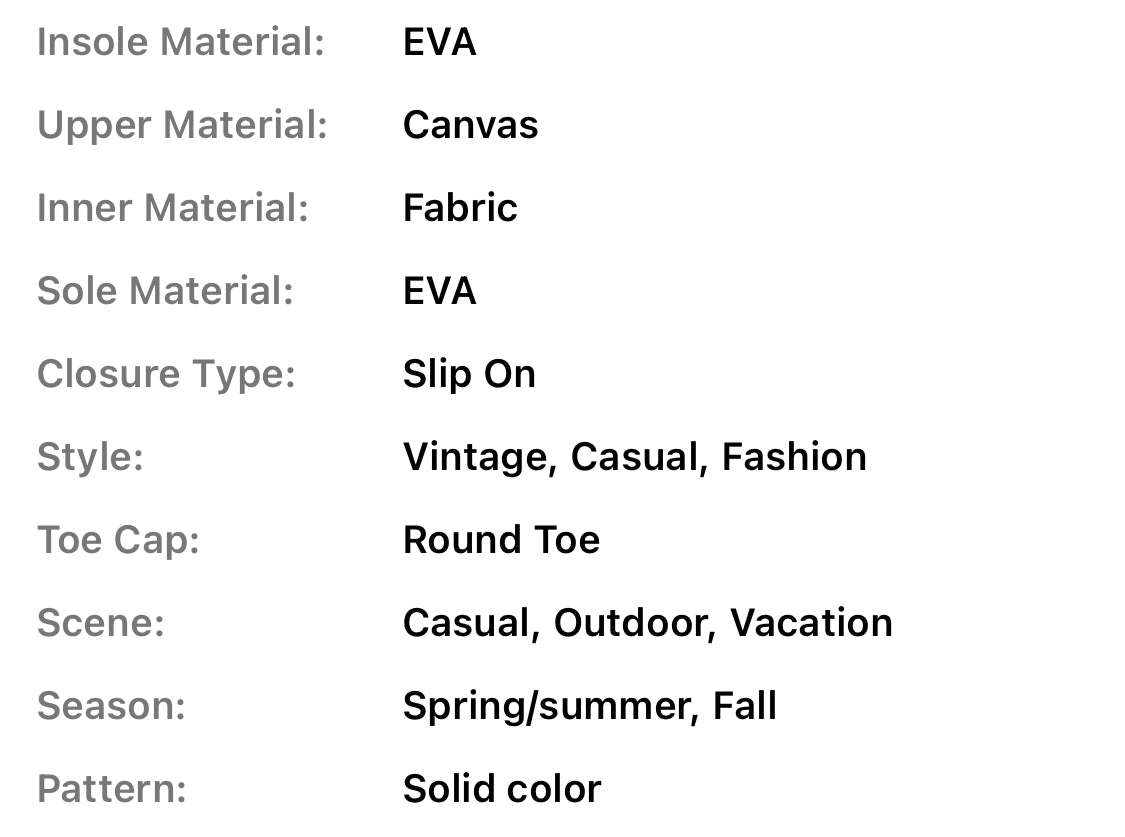Image resolution: width=1125 pixels, height=837 pixels.
Task: Select the Round Toe value
Action: (501, 540)
